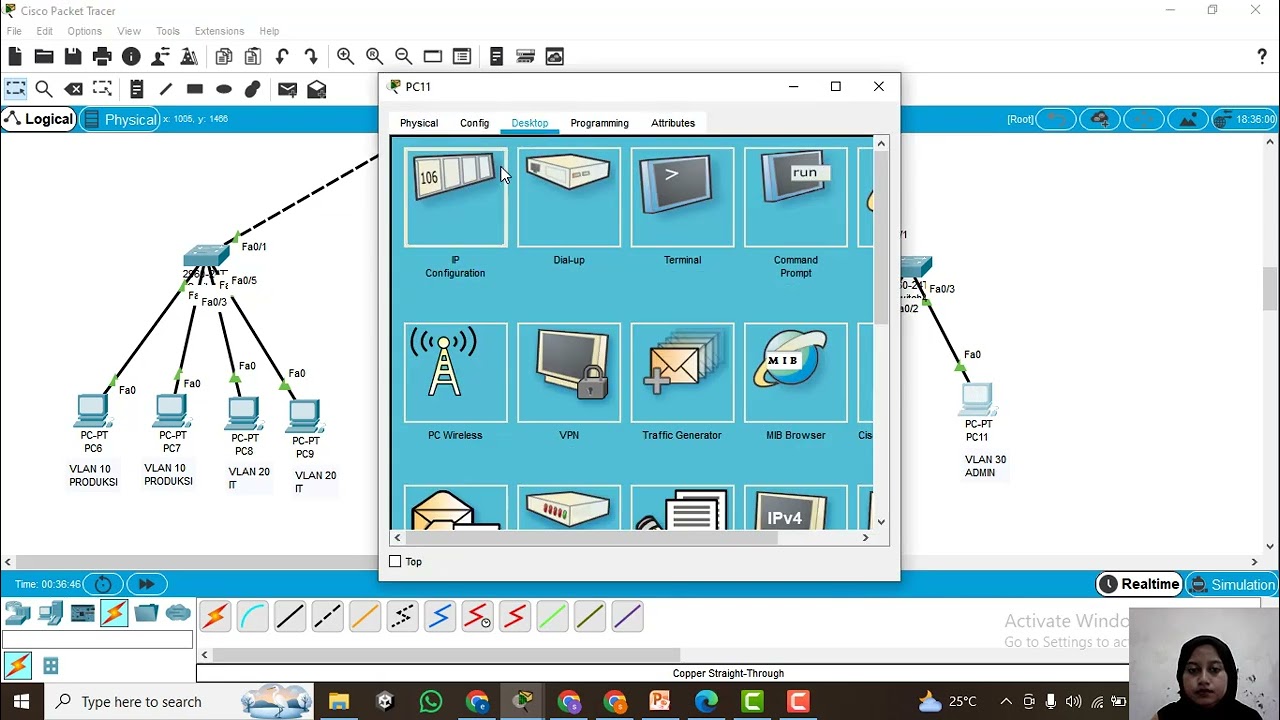This screenshot has height=720, width=1280.
Task: Select the left switch device in workspace
Action: coord(206,257)
